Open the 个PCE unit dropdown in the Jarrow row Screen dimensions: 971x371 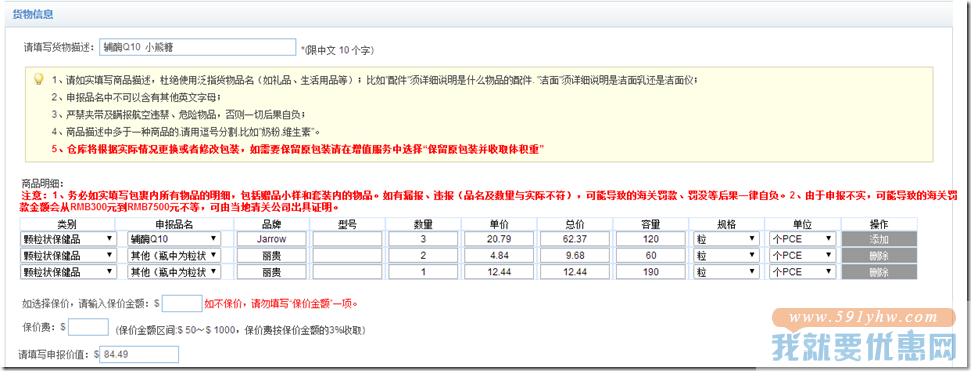click(x=803, y=239)
